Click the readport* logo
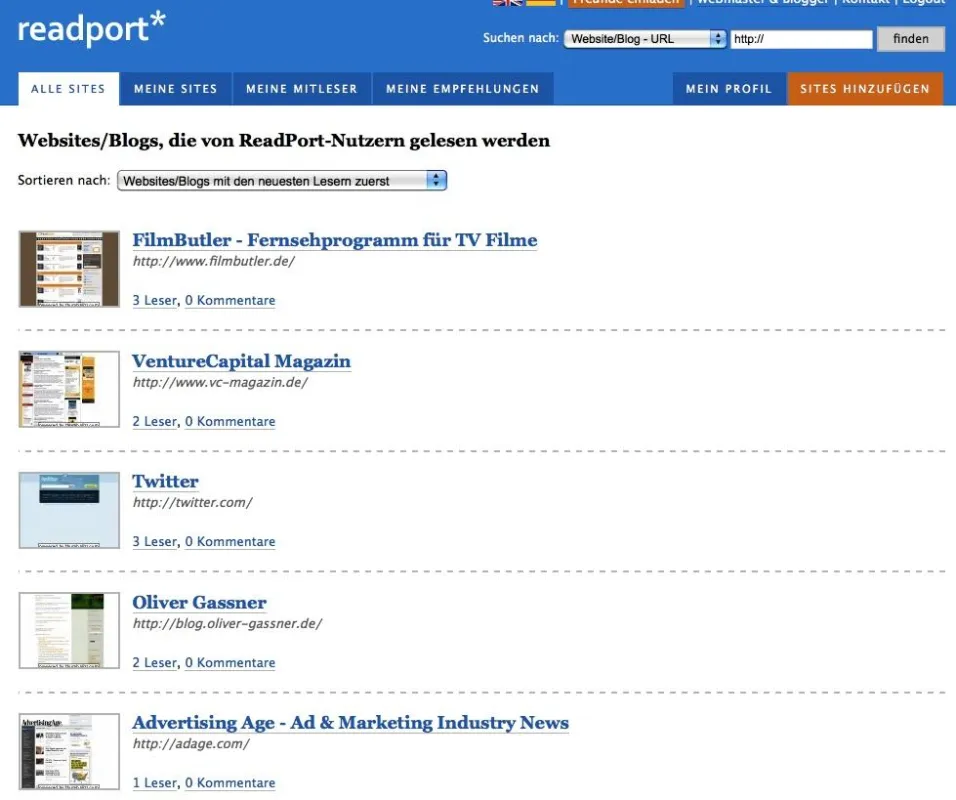The height and width of the screenshot is (800, 956). (x=91, y=28)
